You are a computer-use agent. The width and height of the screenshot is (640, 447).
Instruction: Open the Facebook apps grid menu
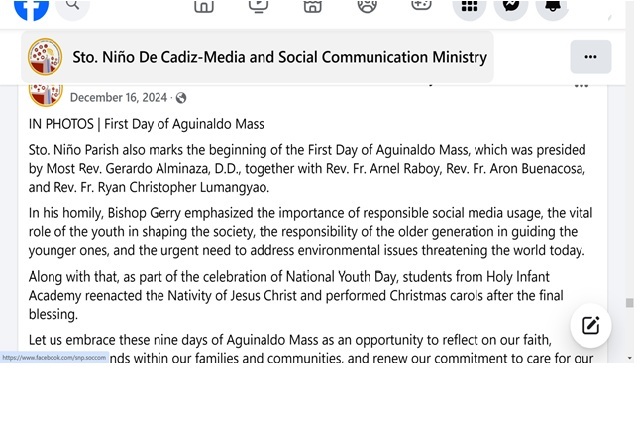(x=469, y=8)
